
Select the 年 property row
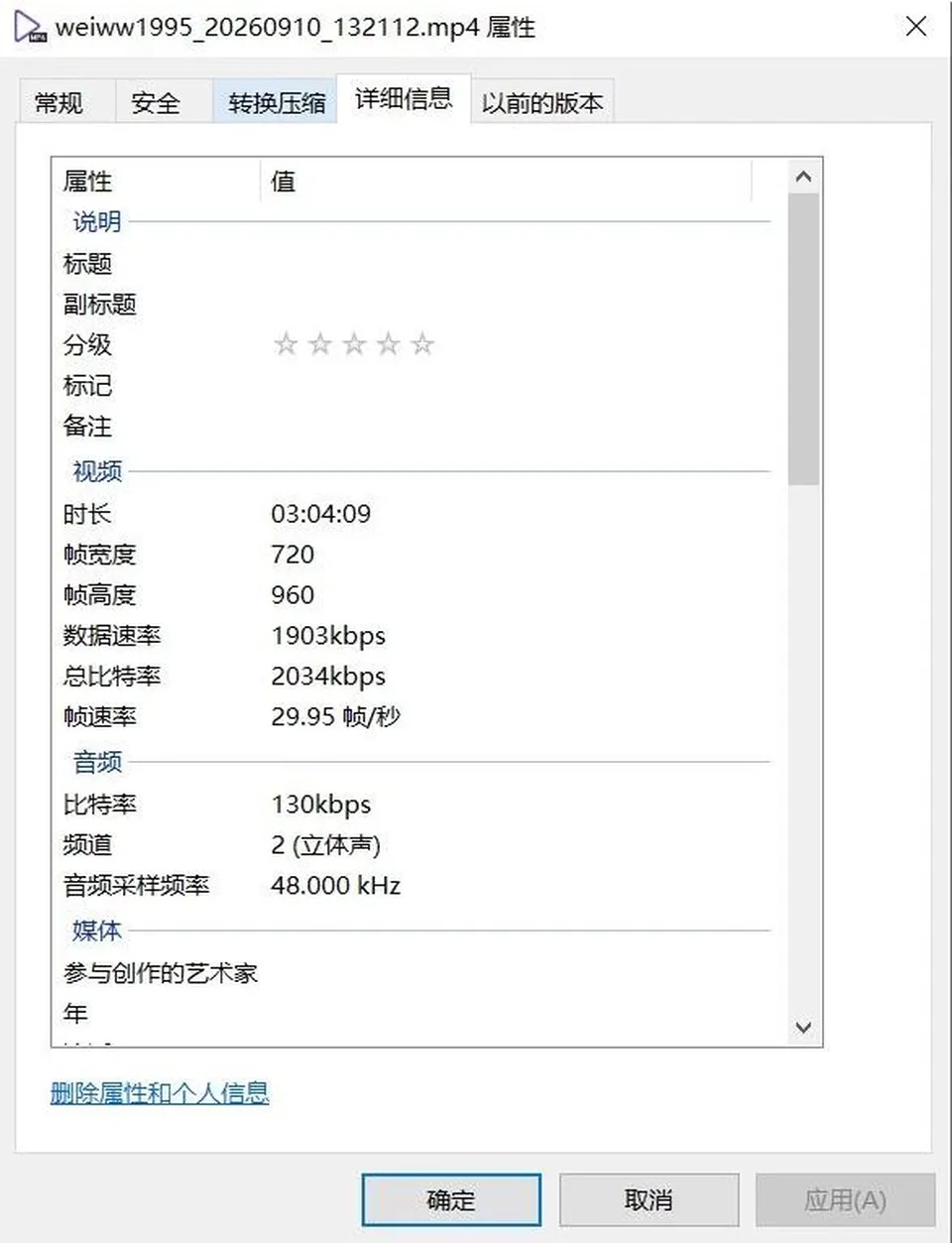[x=412, y=1014]
